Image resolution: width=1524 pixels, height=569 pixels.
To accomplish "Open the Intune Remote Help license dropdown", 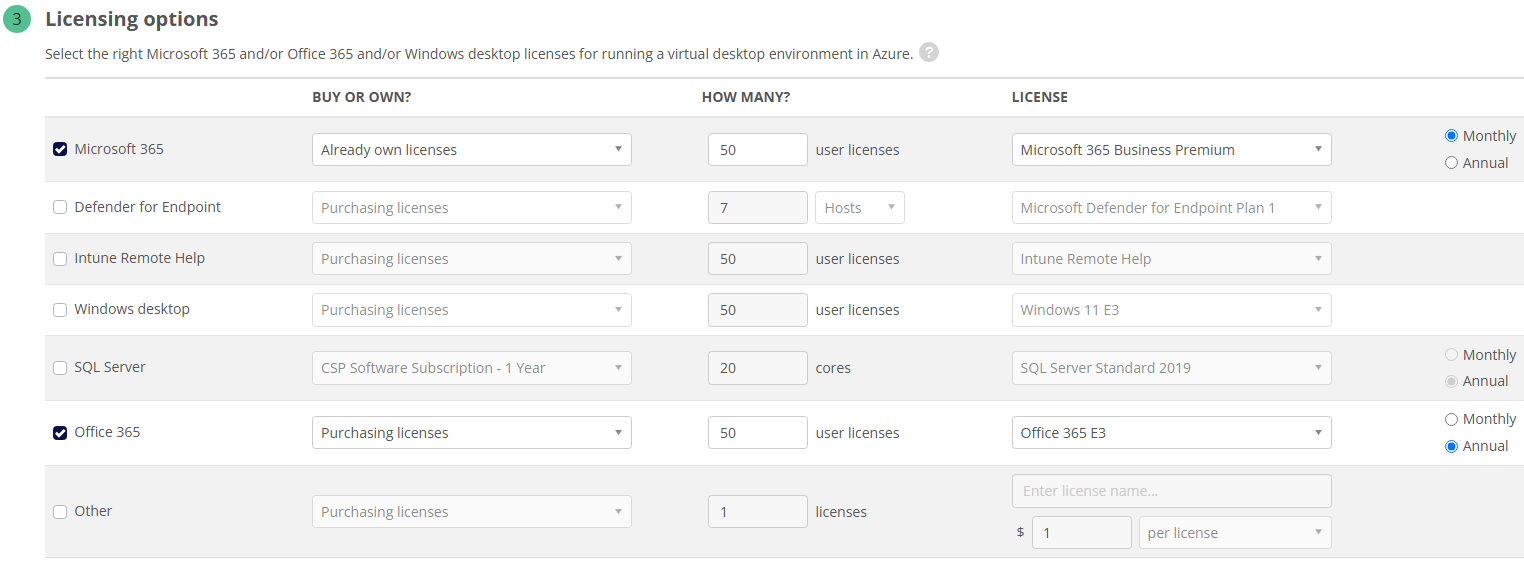I will 1172,258.
